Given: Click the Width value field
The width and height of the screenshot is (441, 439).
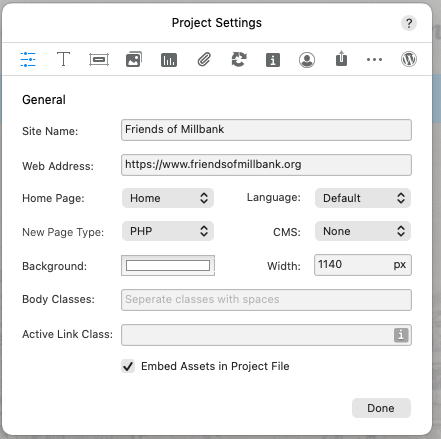Looking at the screenshot, I should pyautogui.click(x=363, y=265).
